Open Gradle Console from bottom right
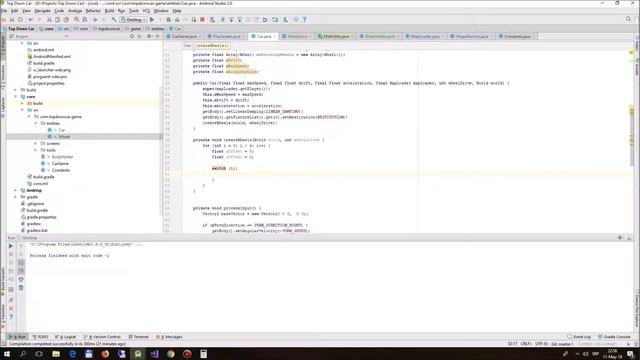Image resolution: width=640 pixels, height=360 pixels. [x=614, y=337]
